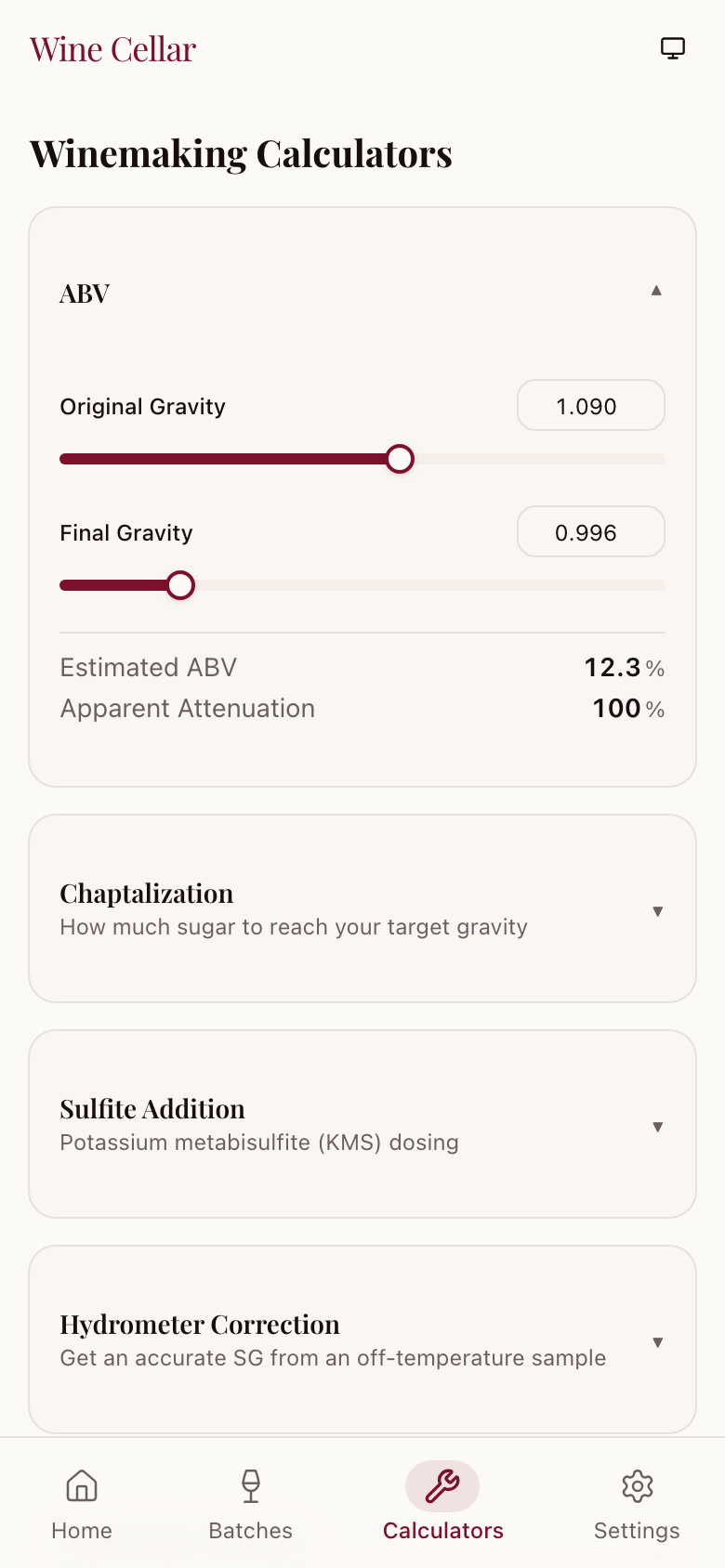The height and width of the screenshot is (1568, 725).
Task: Click the Final Gravity slider handle
Action: 180,585
